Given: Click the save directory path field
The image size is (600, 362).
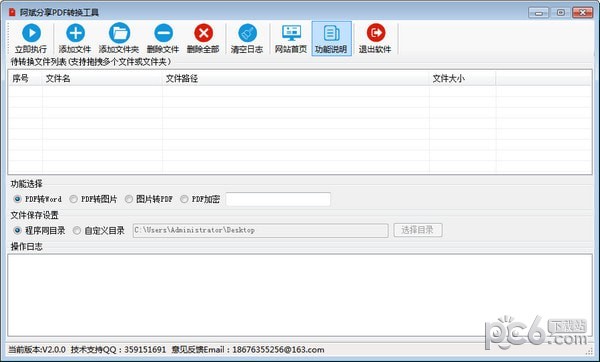Looking at the screenshot, I should [261, 230].
